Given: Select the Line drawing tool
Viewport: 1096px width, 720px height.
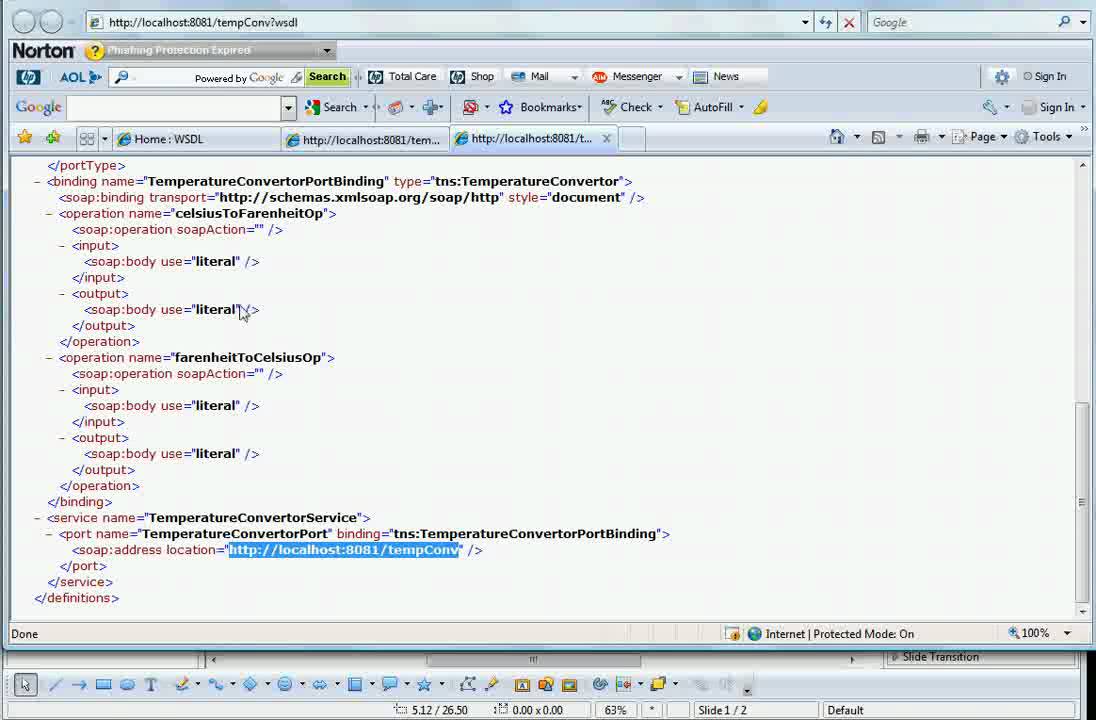Looking at the screenshot, I should pyautogui.click(x=55, y=685).
